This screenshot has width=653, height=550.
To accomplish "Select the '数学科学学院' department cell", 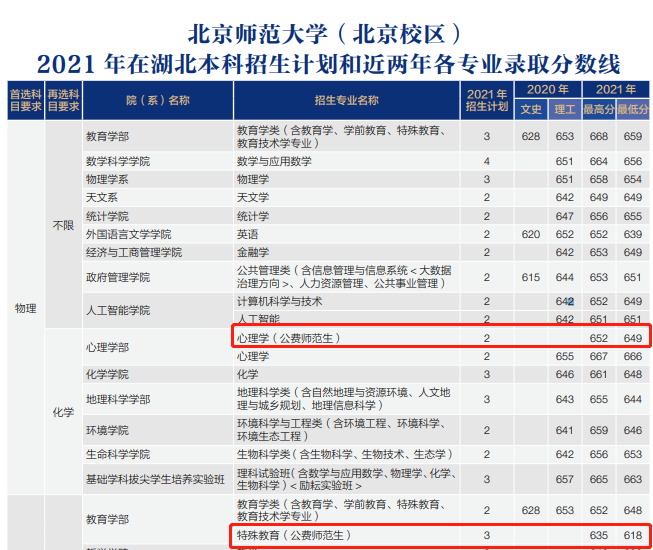I will 158,161.
